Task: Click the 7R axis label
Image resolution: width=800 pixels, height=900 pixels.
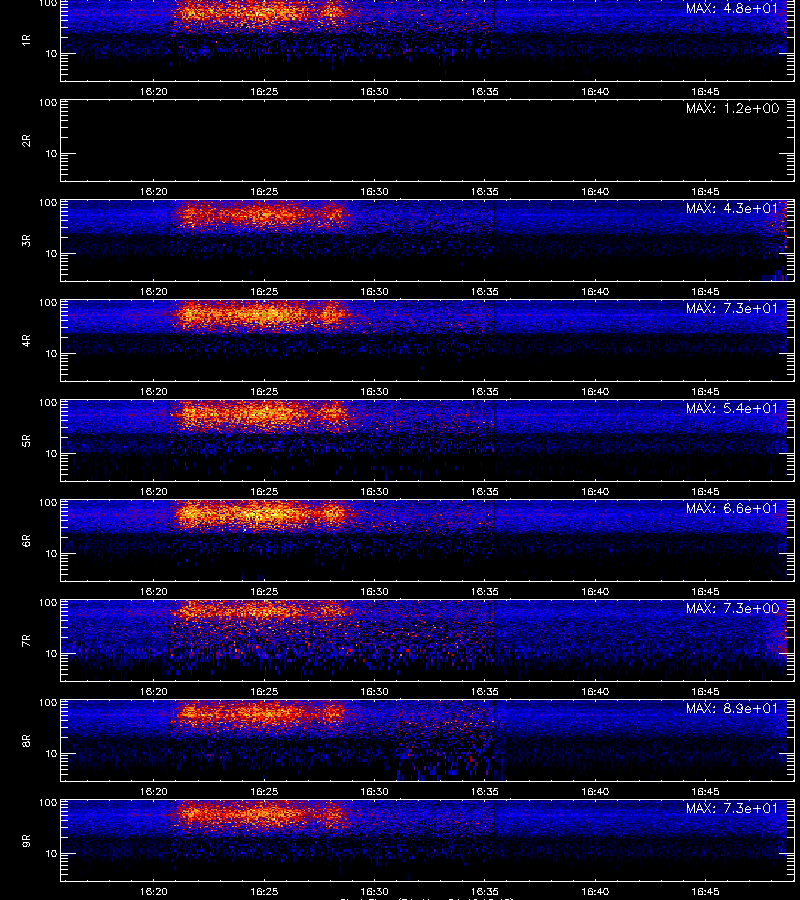Action: click(x=26, y=641)
